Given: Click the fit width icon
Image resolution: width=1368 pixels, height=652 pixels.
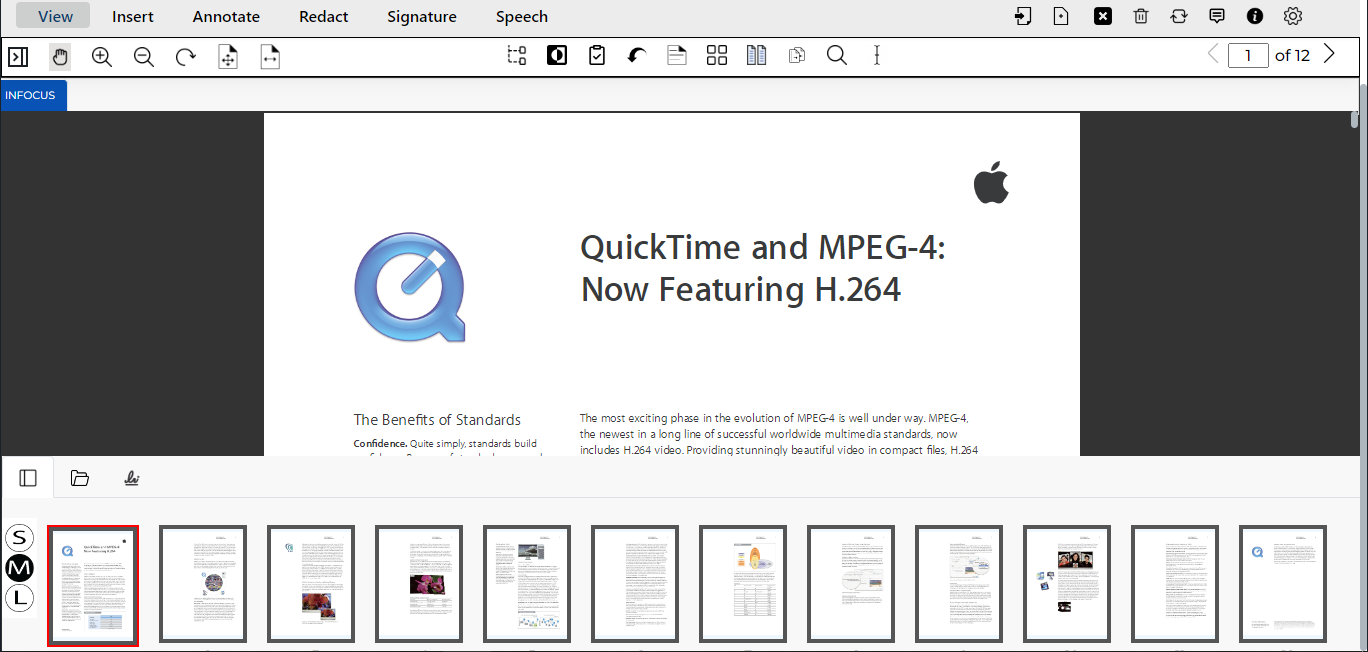Looking at the screenshot, I should (x=270, y=57).
